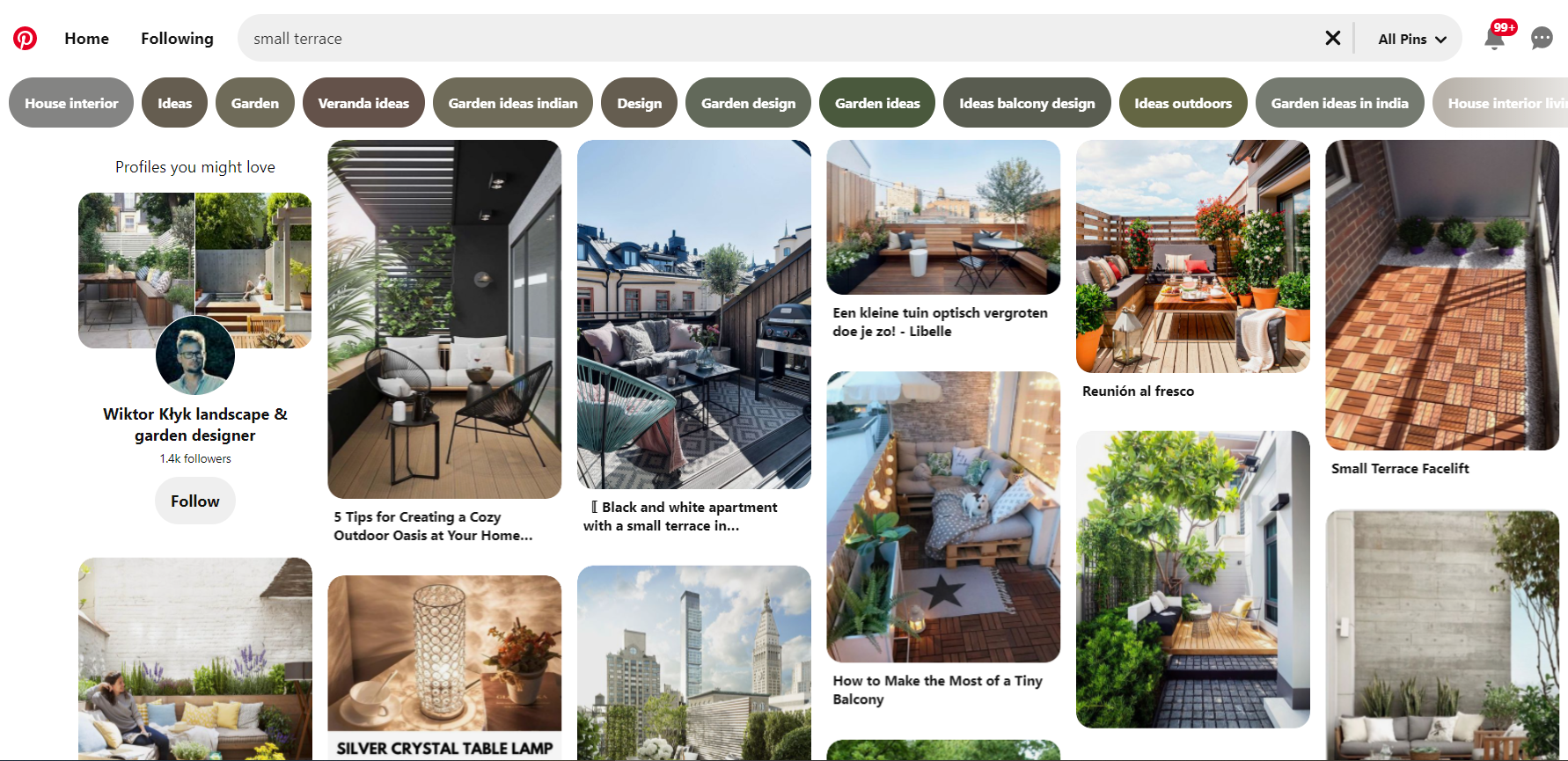This screenshot has width=1568, height=761.
Task: Go to the Home tab
Action: pyautogui.click(x=86, y=39)
